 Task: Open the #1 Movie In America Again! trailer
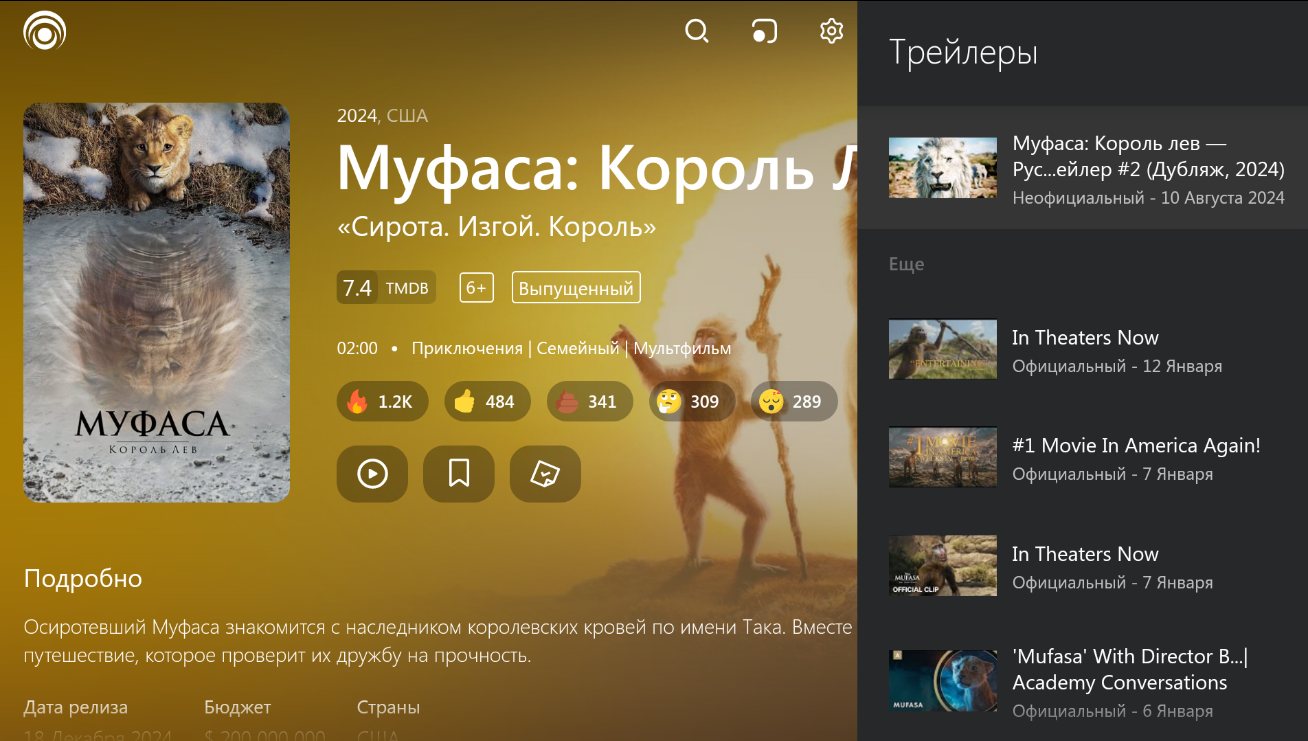(x=1082, y=458)
